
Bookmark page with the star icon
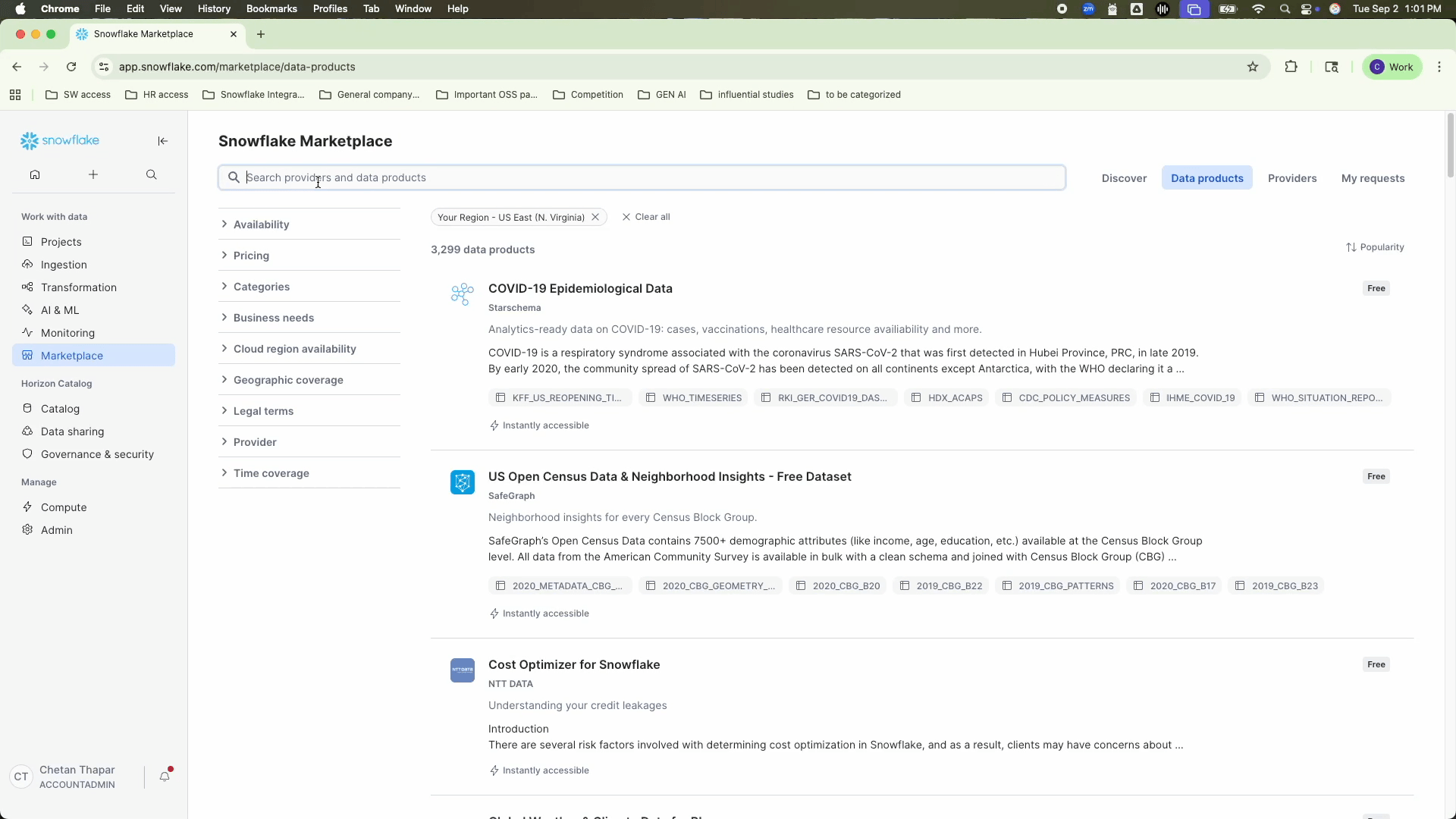point(1253,67)
